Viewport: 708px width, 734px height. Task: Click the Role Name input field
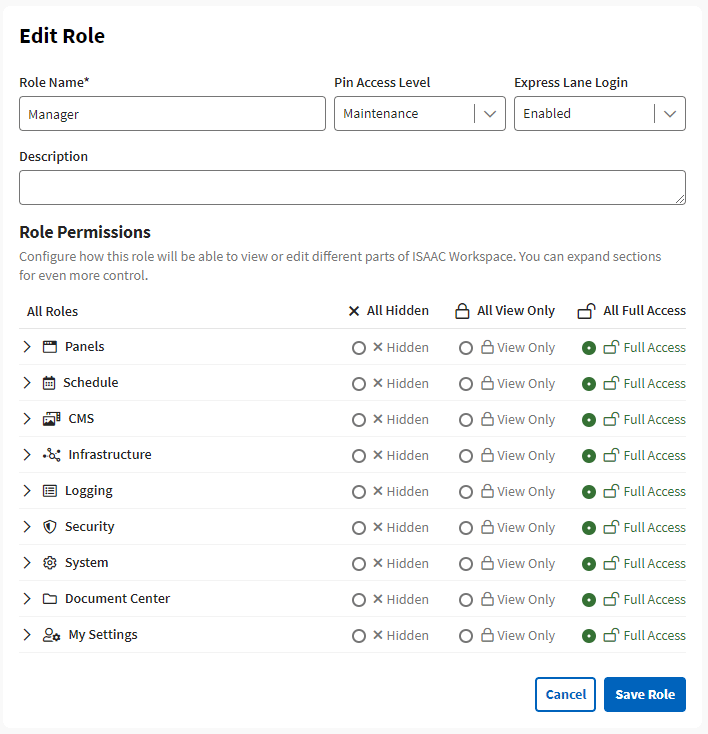point(172,114)
